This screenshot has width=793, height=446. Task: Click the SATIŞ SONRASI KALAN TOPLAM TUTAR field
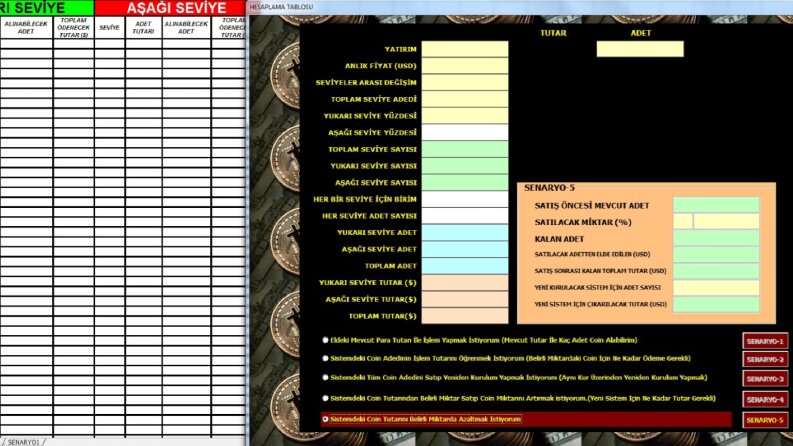click(716, 271)
